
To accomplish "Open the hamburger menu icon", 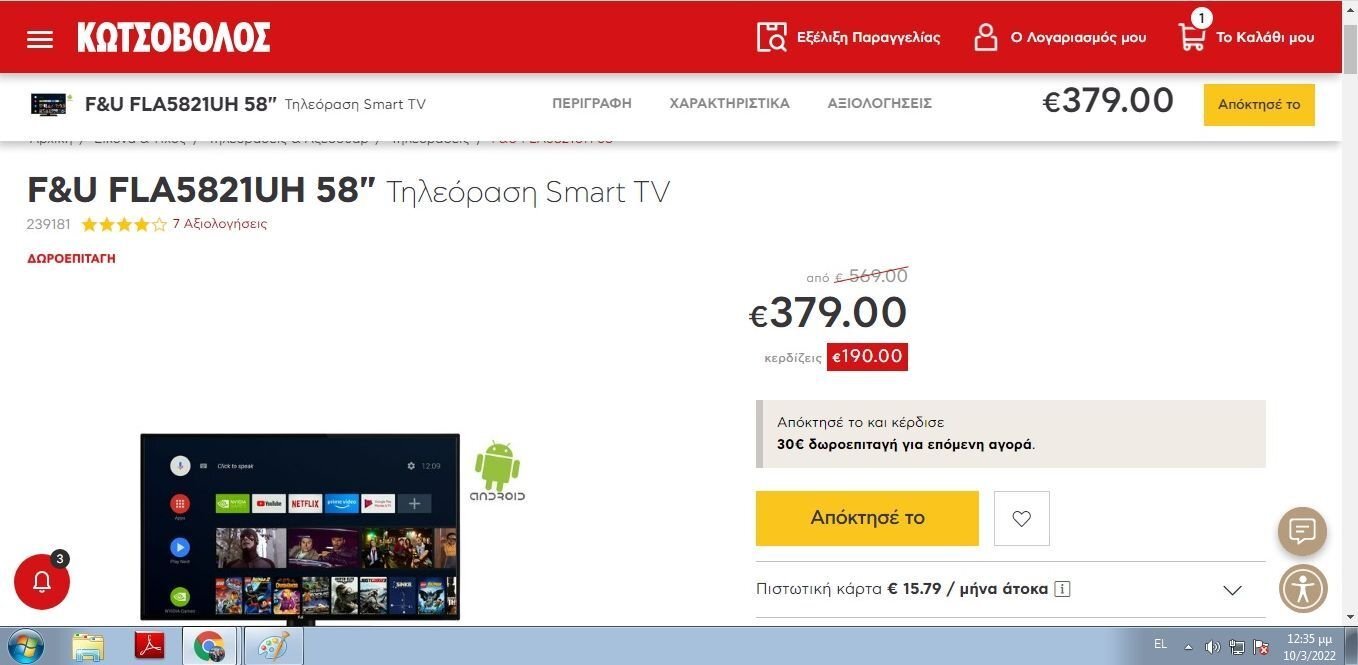I will pyautogui.click(x=40, y=39).
